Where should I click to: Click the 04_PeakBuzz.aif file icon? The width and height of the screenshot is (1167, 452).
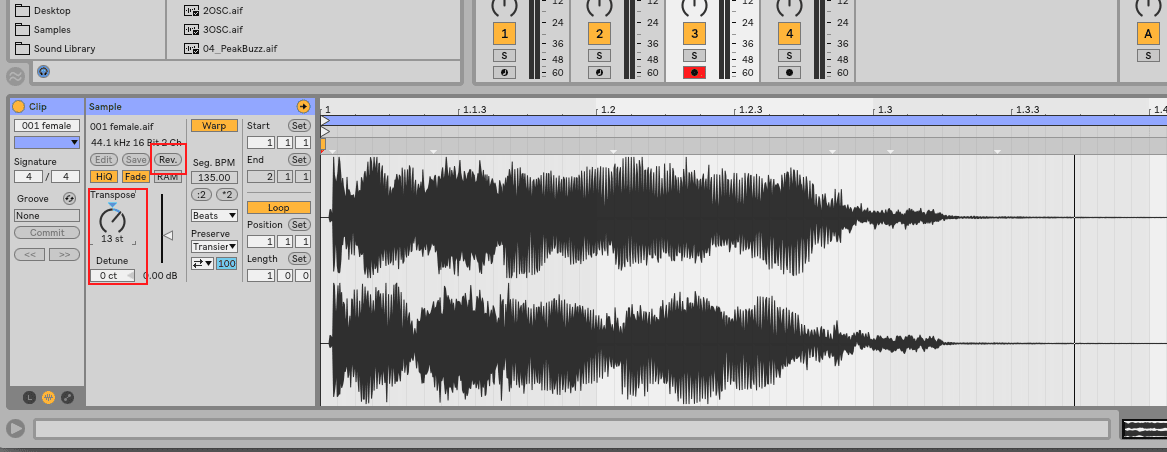(191, 48)
